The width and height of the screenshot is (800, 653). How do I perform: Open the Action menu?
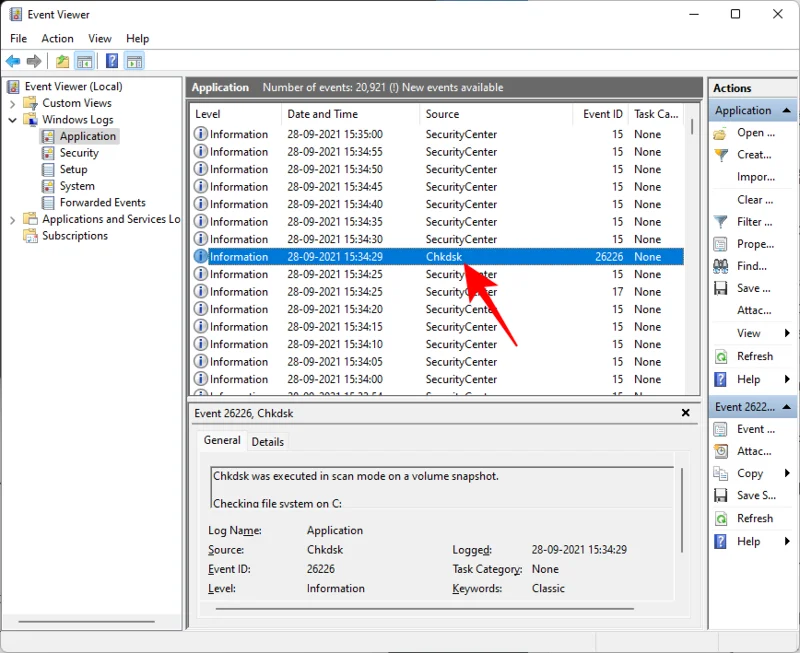point(57,38)
